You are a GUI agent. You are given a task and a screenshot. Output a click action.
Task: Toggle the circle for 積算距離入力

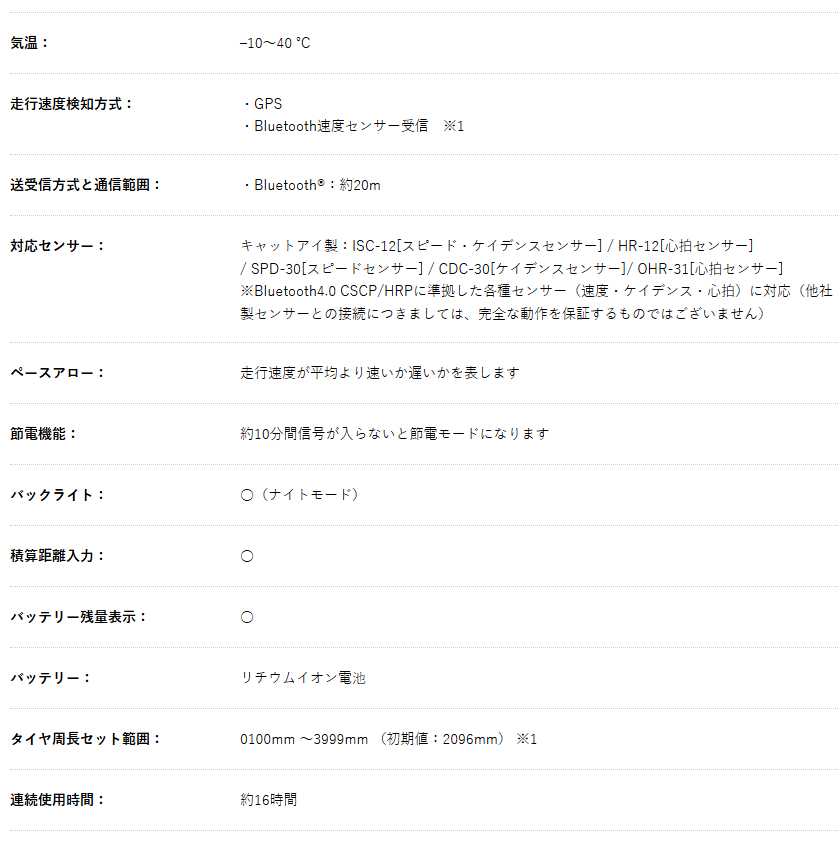point(246,555)
